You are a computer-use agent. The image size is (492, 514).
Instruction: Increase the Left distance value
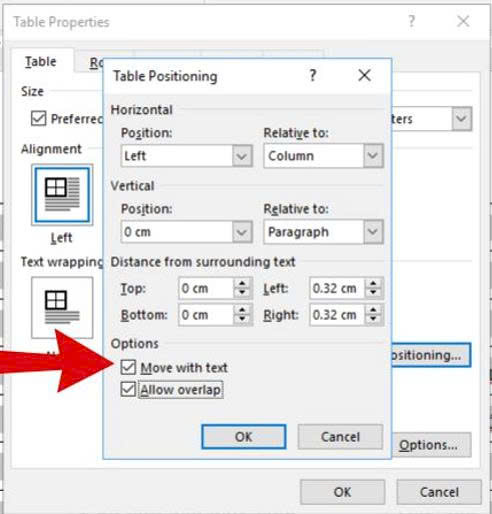click(373, 283)
